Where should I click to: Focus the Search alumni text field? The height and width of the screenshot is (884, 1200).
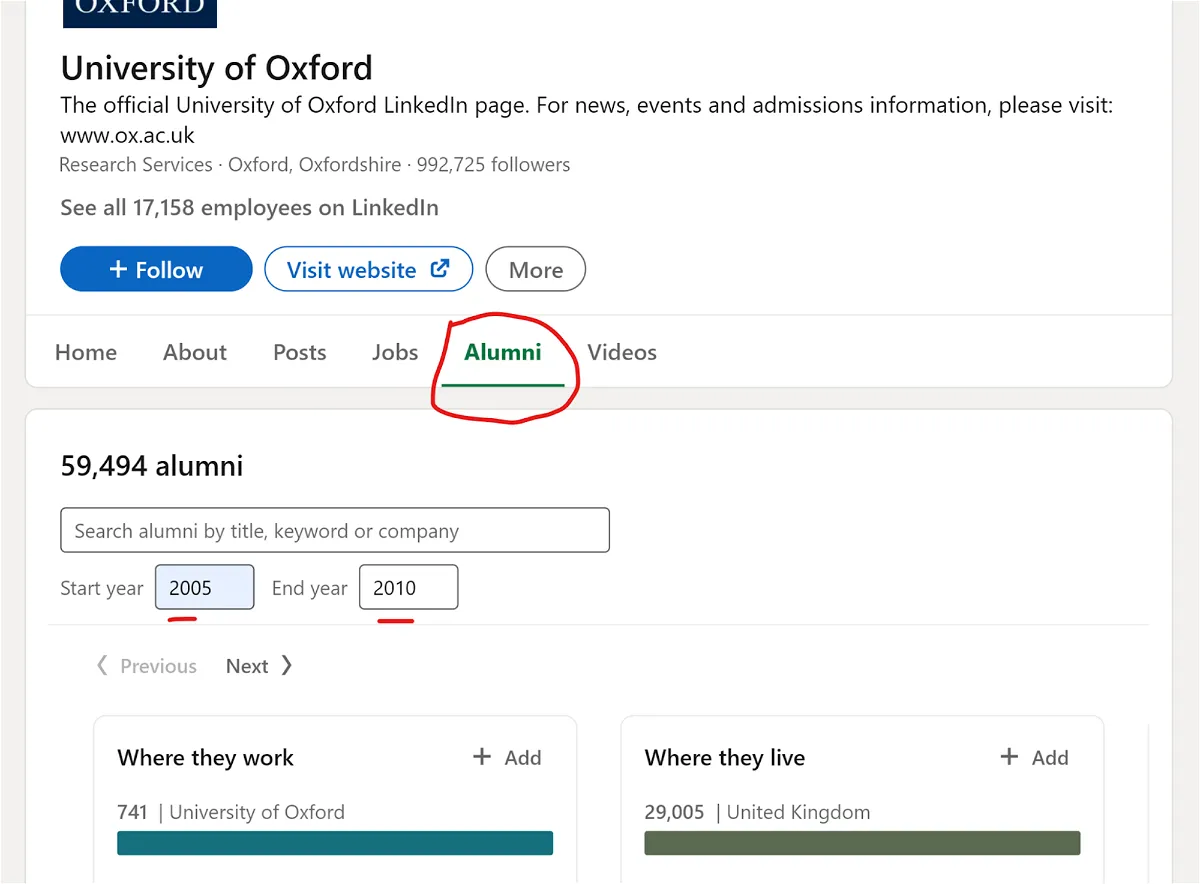point(335,530)
